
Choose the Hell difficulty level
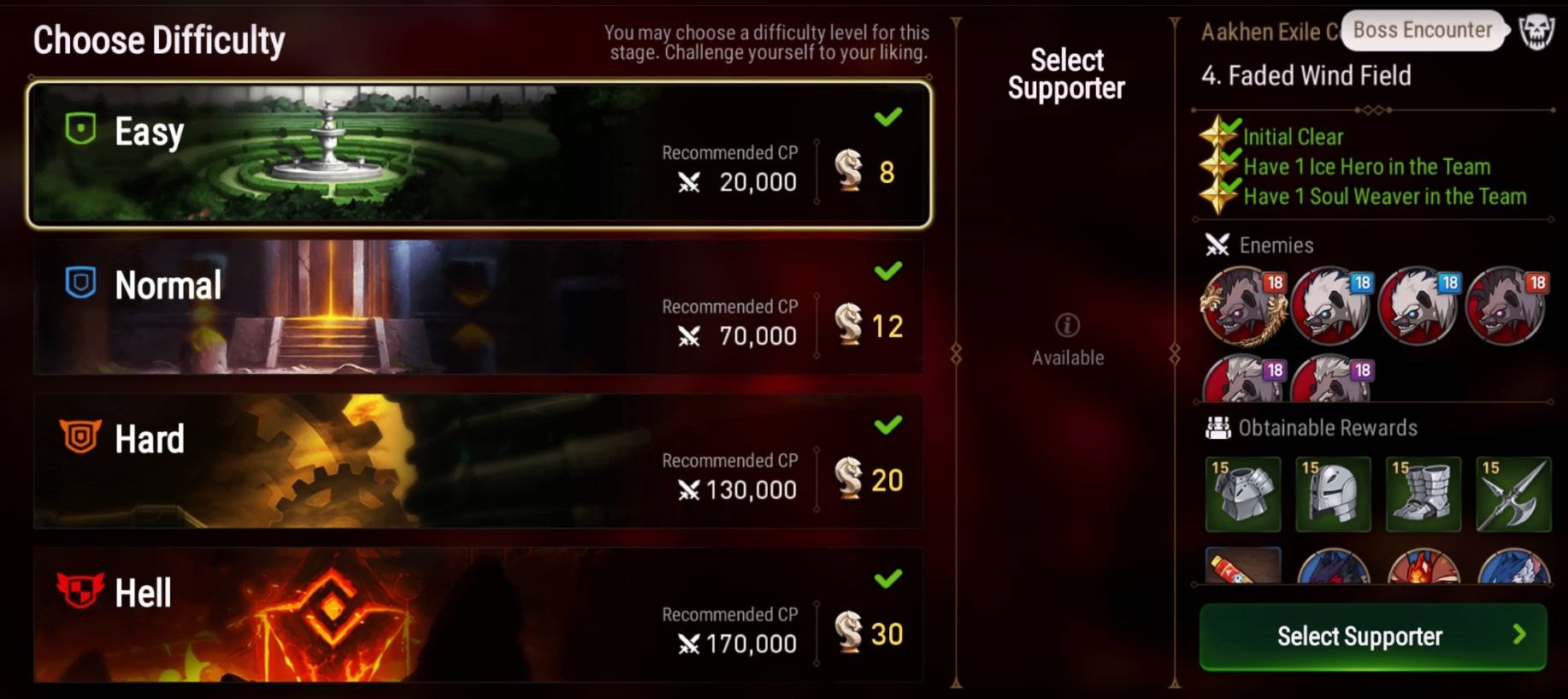(479, 614)
